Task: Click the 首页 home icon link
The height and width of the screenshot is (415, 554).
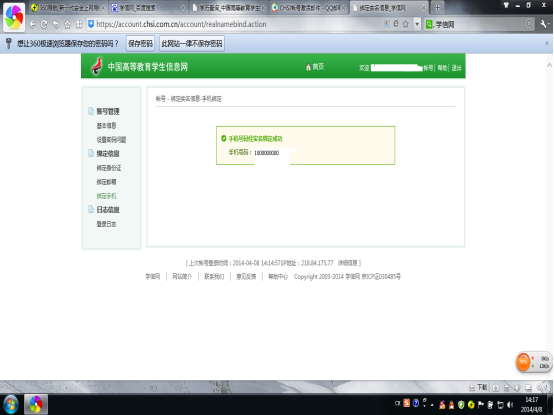Action: tap(315, 67)
